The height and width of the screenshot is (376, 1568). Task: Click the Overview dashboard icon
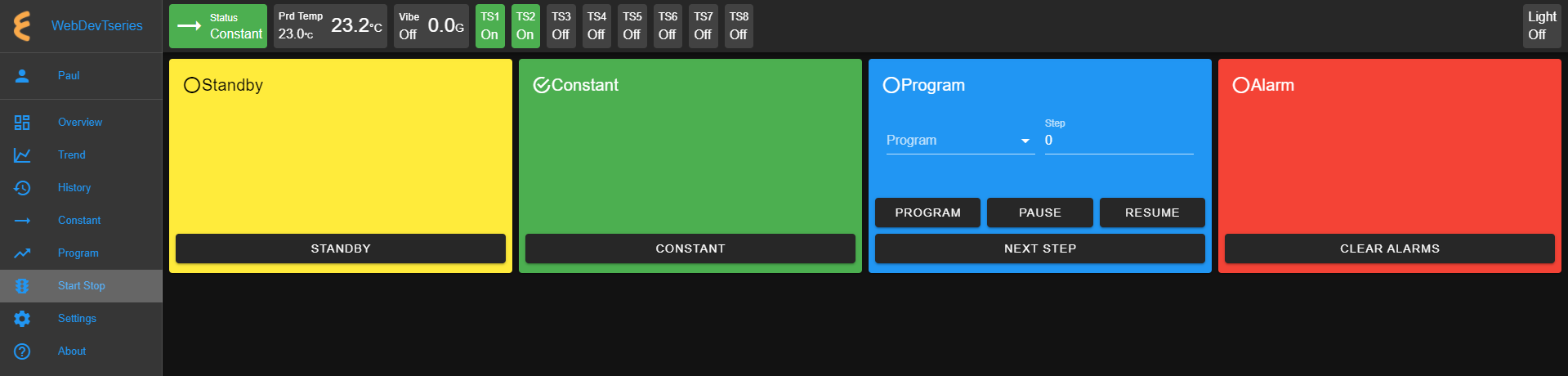pyautogui.click(x=22, y=123)
